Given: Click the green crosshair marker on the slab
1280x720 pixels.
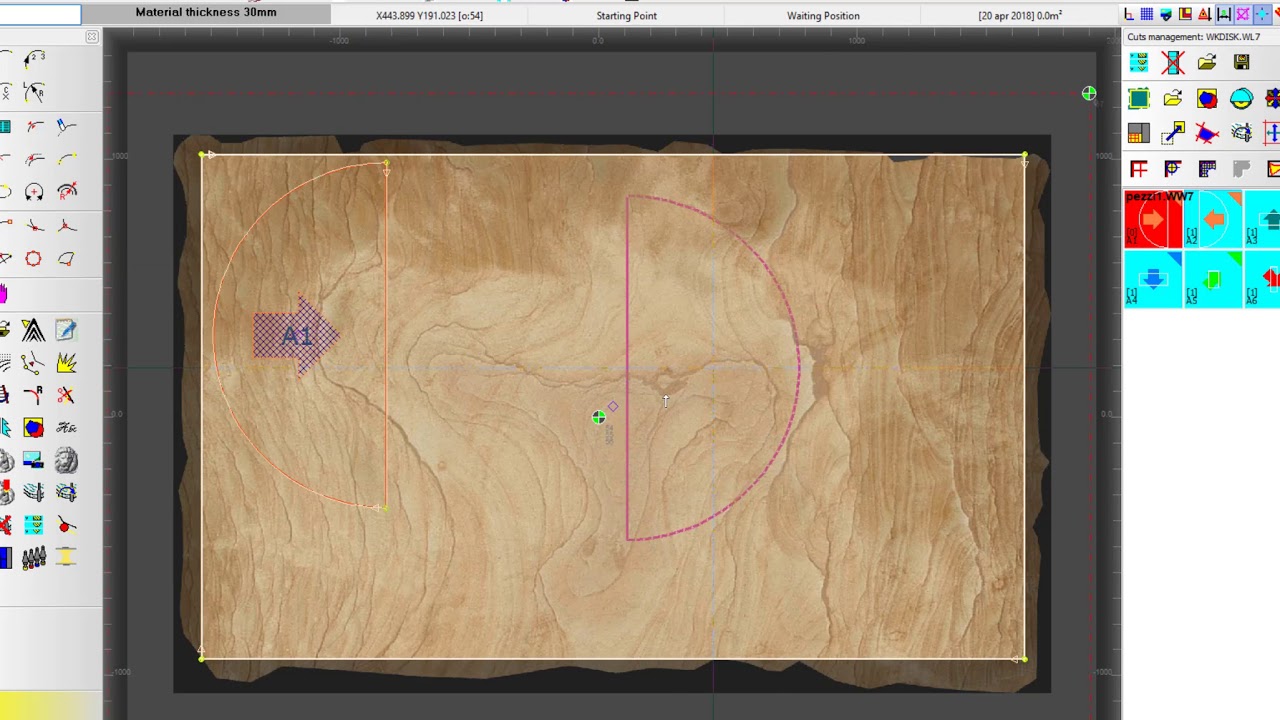Looking at the screenshot, I should [598, 417].
